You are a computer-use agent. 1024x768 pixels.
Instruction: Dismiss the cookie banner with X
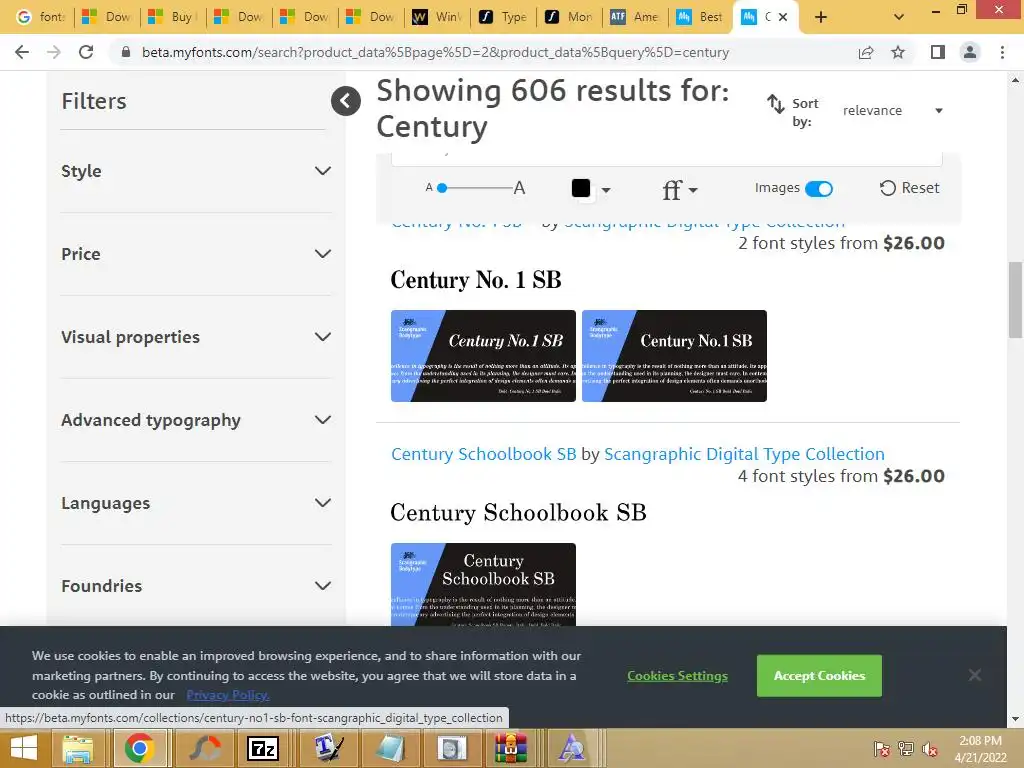point(974,675)
